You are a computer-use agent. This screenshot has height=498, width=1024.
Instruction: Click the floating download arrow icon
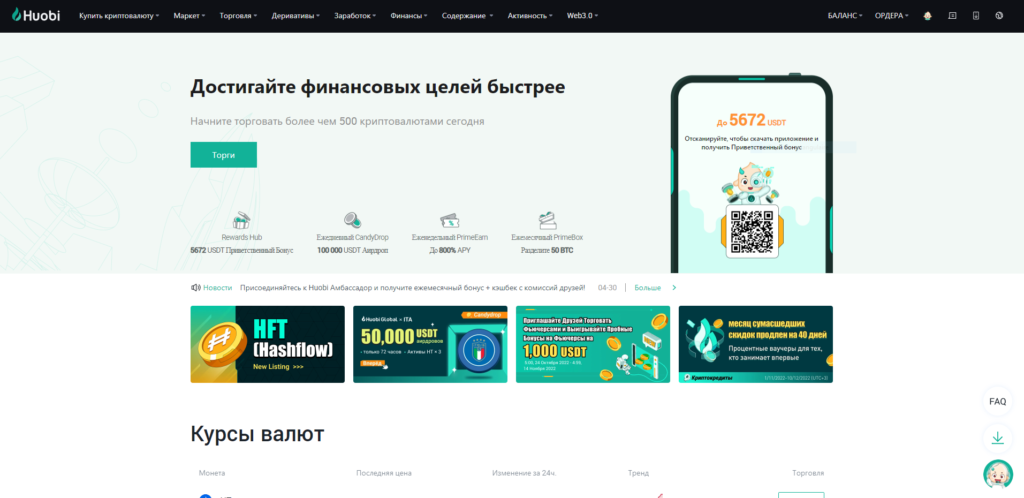[997, 438]
